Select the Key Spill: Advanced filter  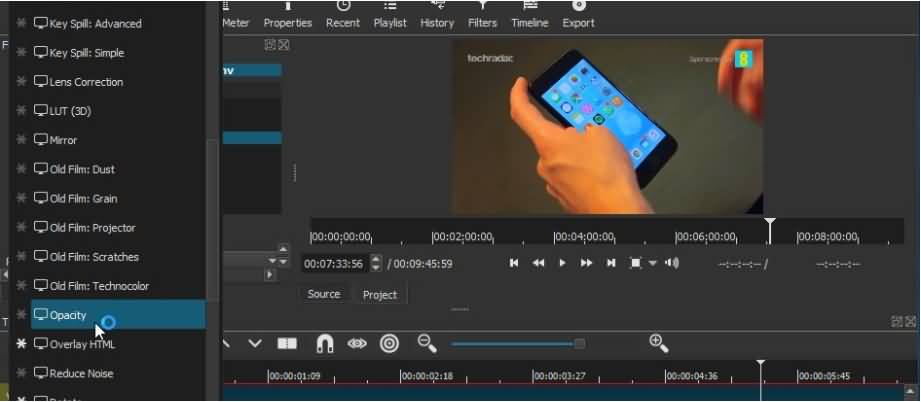point(118,24)
